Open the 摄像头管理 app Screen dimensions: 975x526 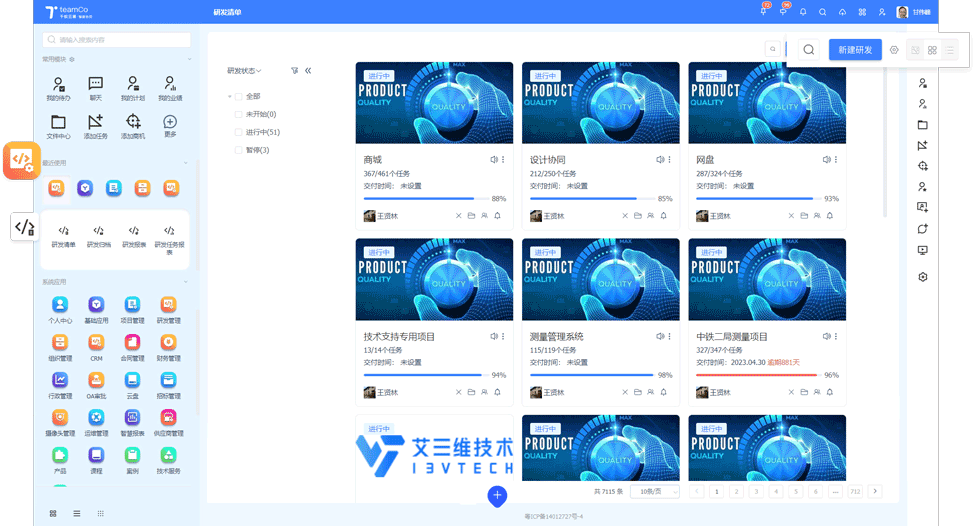click(60, 422)
